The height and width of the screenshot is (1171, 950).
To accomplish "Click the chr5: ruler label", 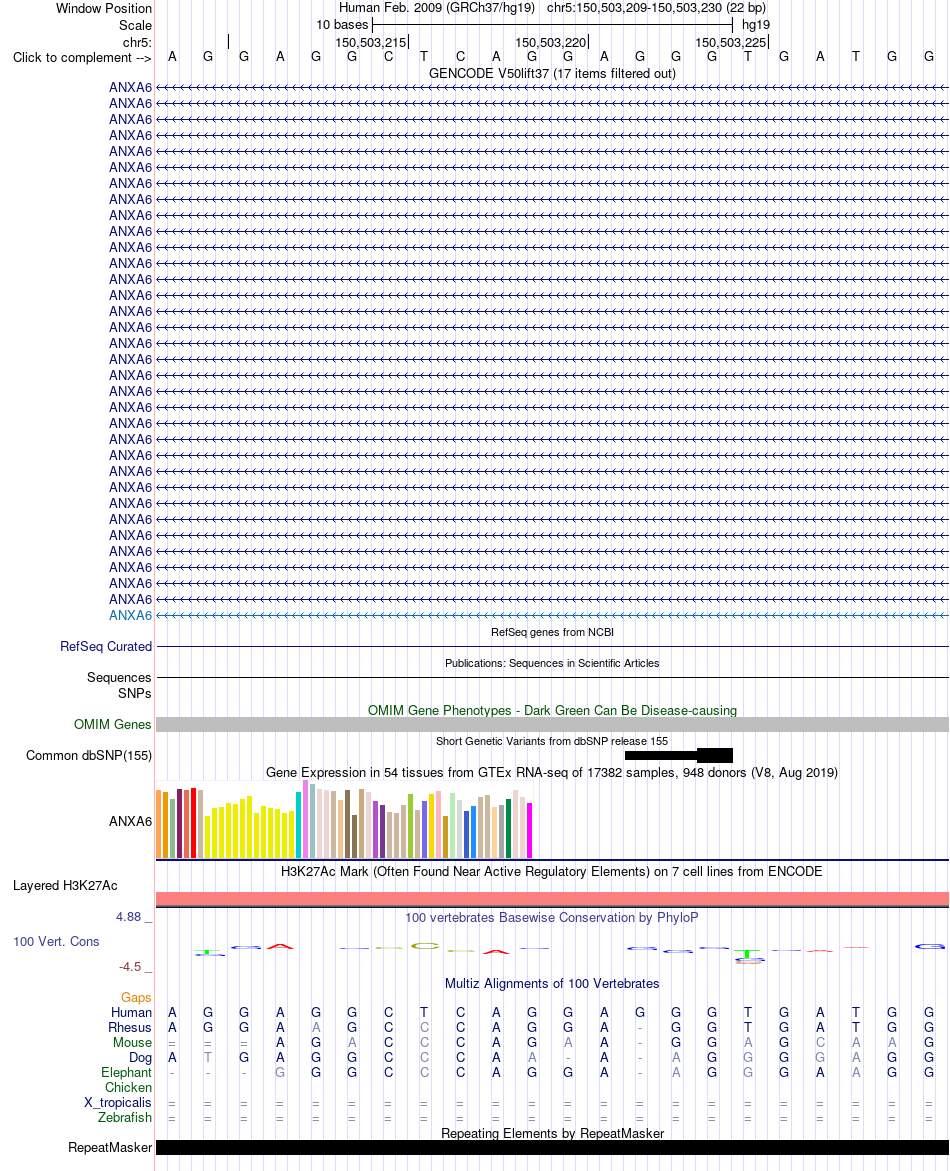I will coord(137,43).
